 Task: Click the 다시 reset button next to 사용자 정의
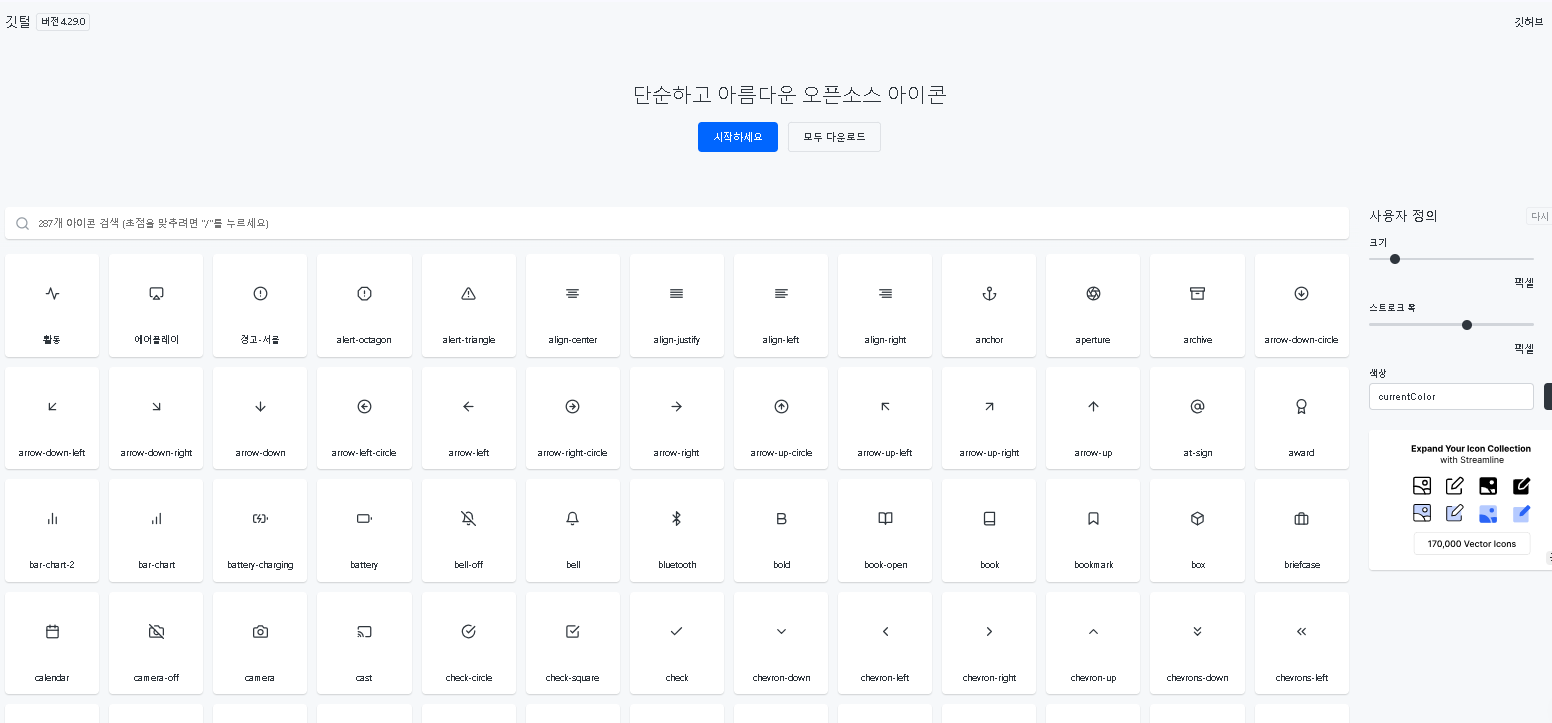[1539, 216]
